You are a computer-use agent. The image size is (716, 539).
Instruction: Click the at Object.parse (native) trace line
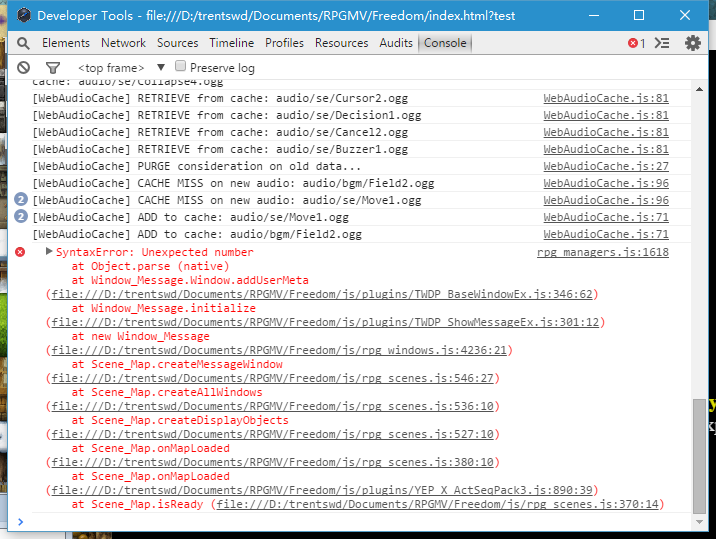coord(150,266)
